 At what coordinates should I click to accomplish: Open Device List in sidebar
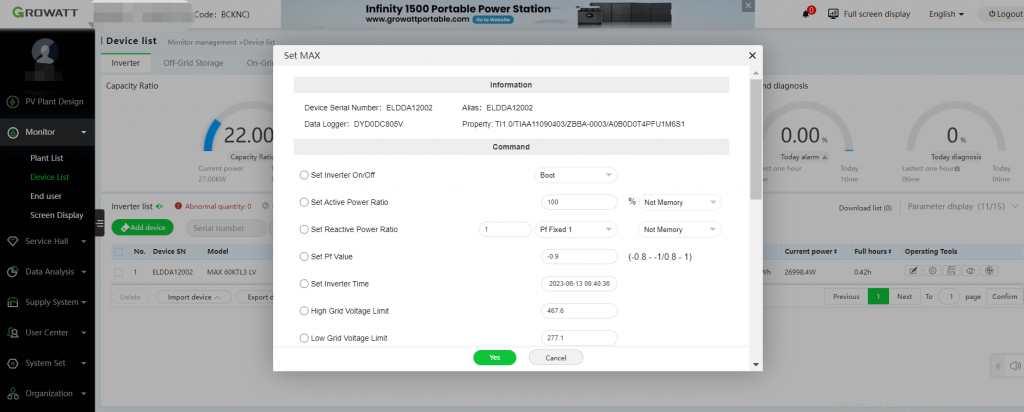50,177
